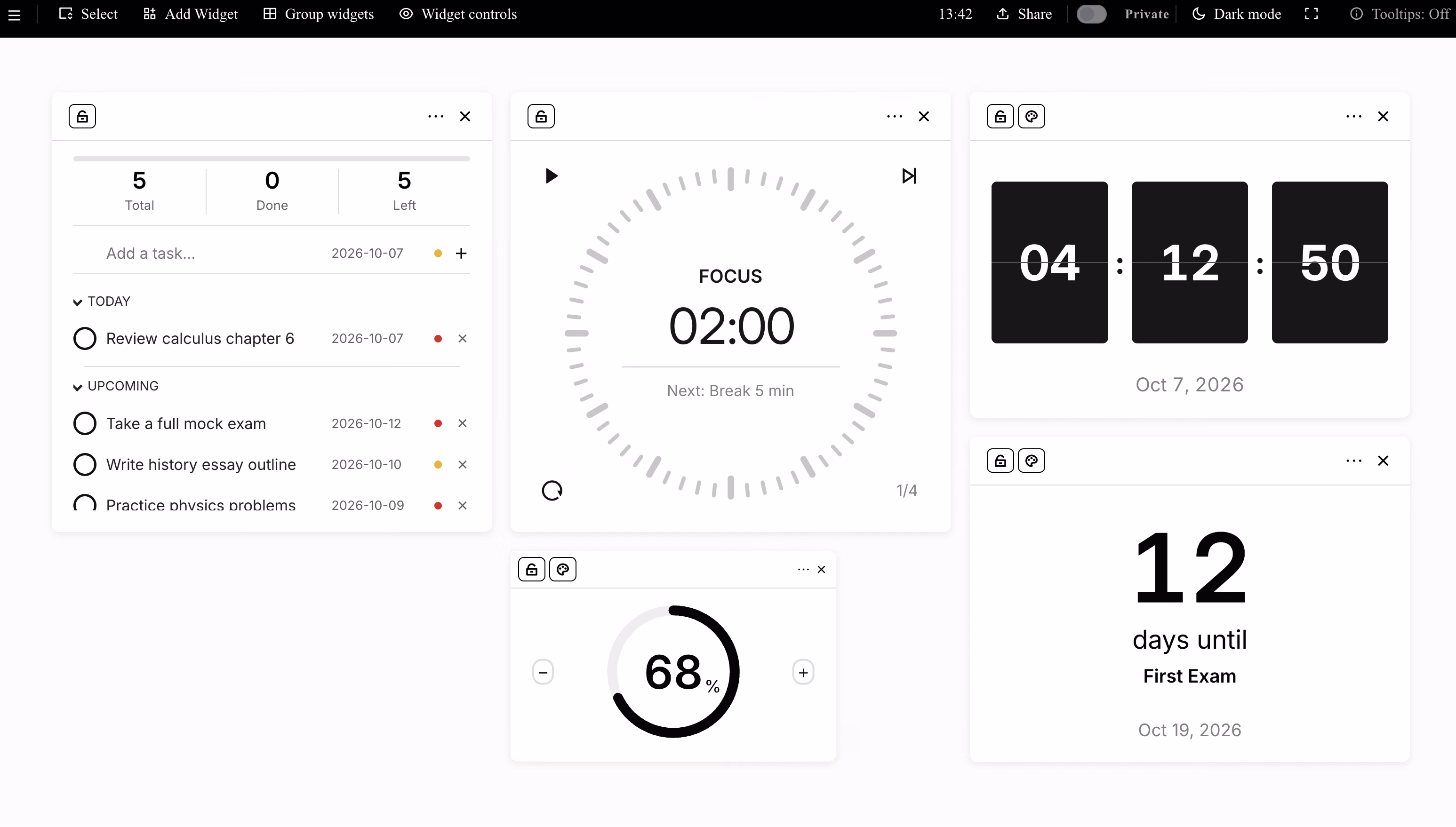Screen dimensions: 1456x827
Task: Remove Take a full mock exam task
Action: (463, 424)
